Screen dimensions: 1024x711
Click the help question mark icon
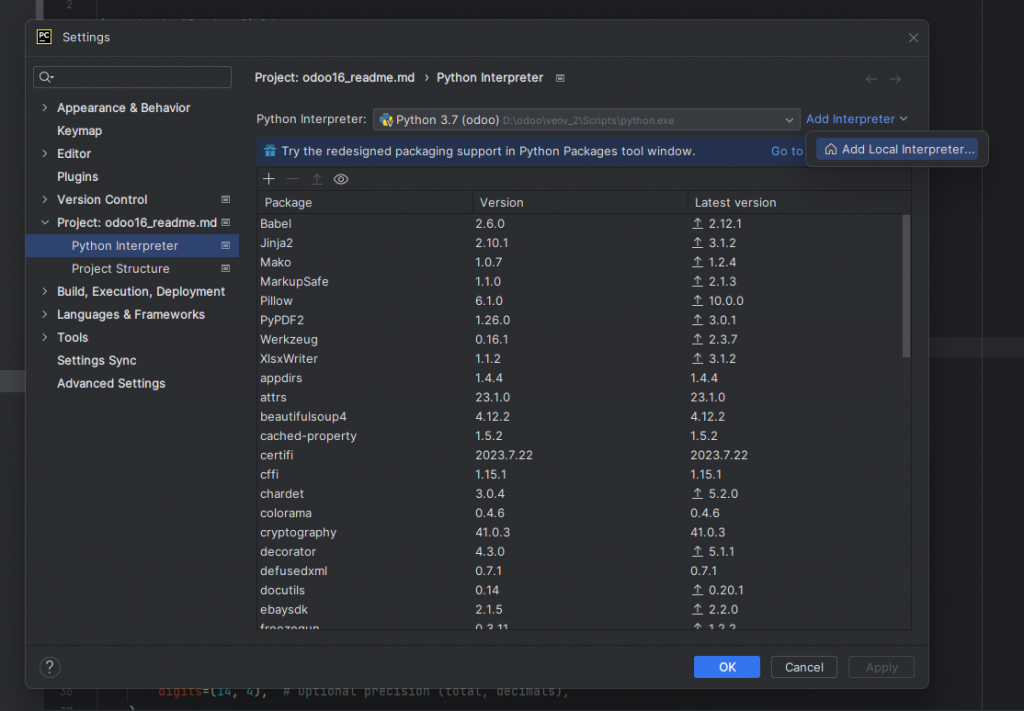(x=50, y=667)
